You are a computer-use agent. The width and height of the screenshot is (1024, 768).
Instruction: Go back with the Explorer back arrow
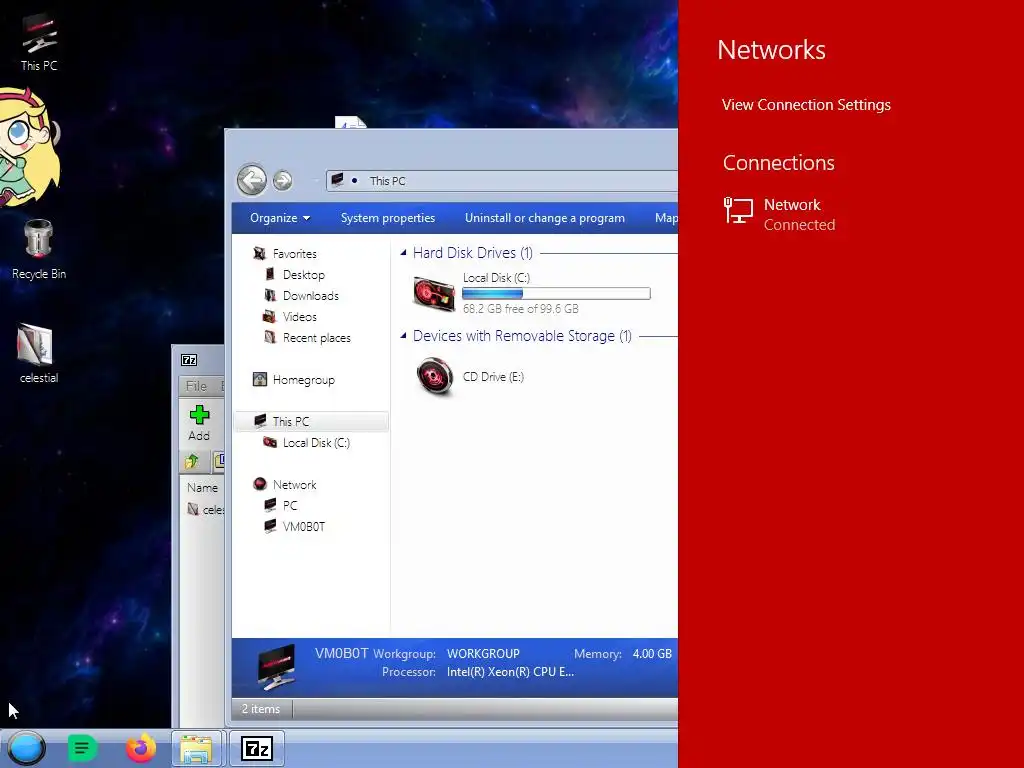251,180
